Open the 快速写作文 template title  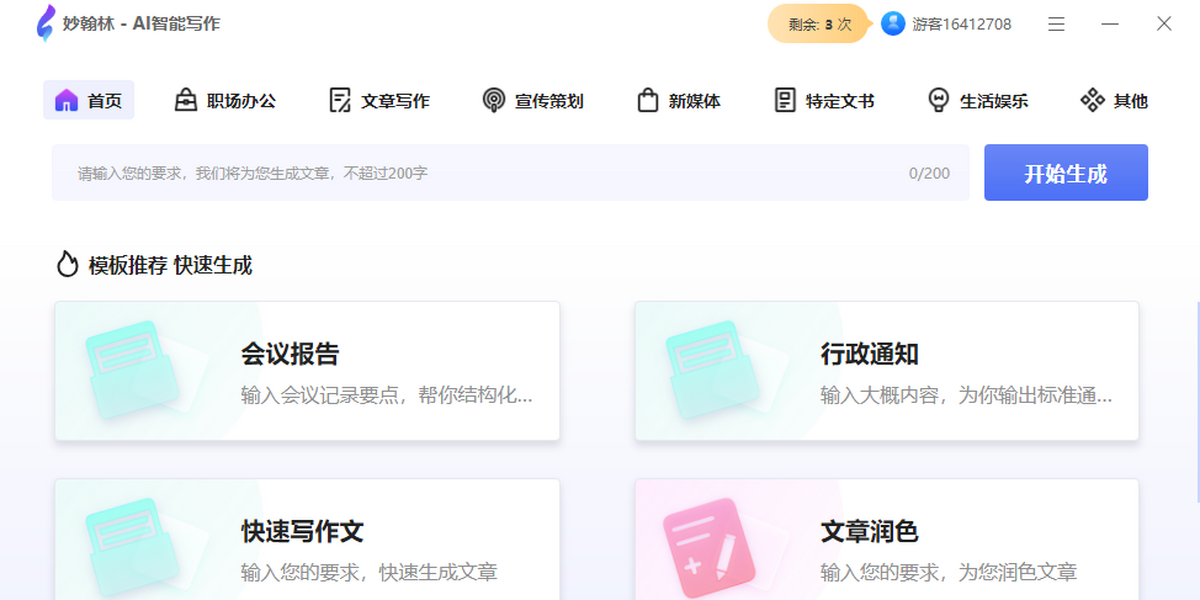click(x=302, y=531)
